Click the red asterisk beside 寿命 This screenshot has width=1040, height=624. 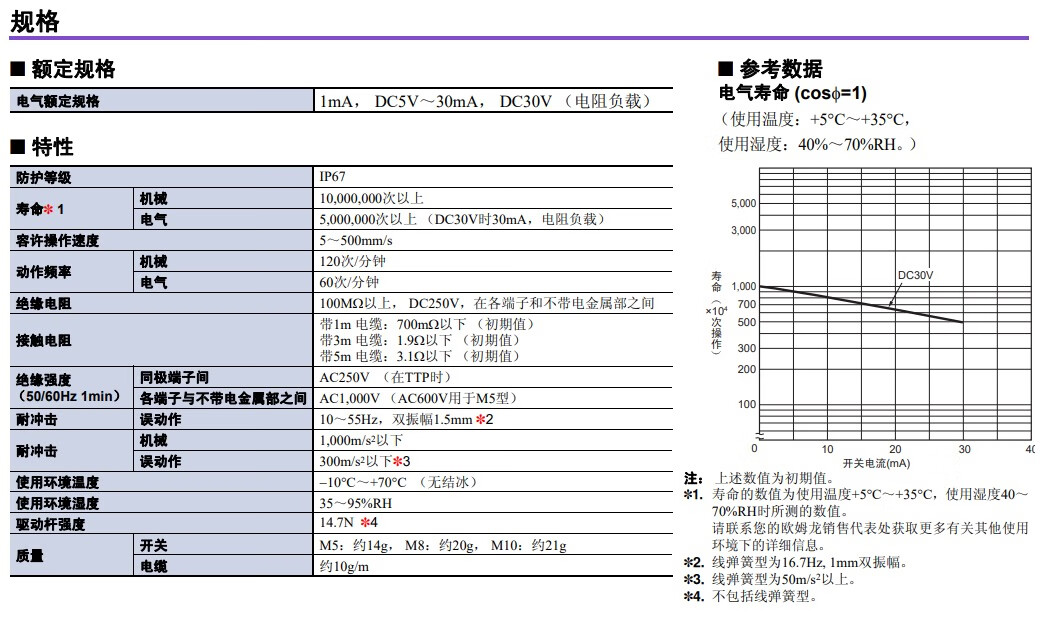(x=48, y=209)
